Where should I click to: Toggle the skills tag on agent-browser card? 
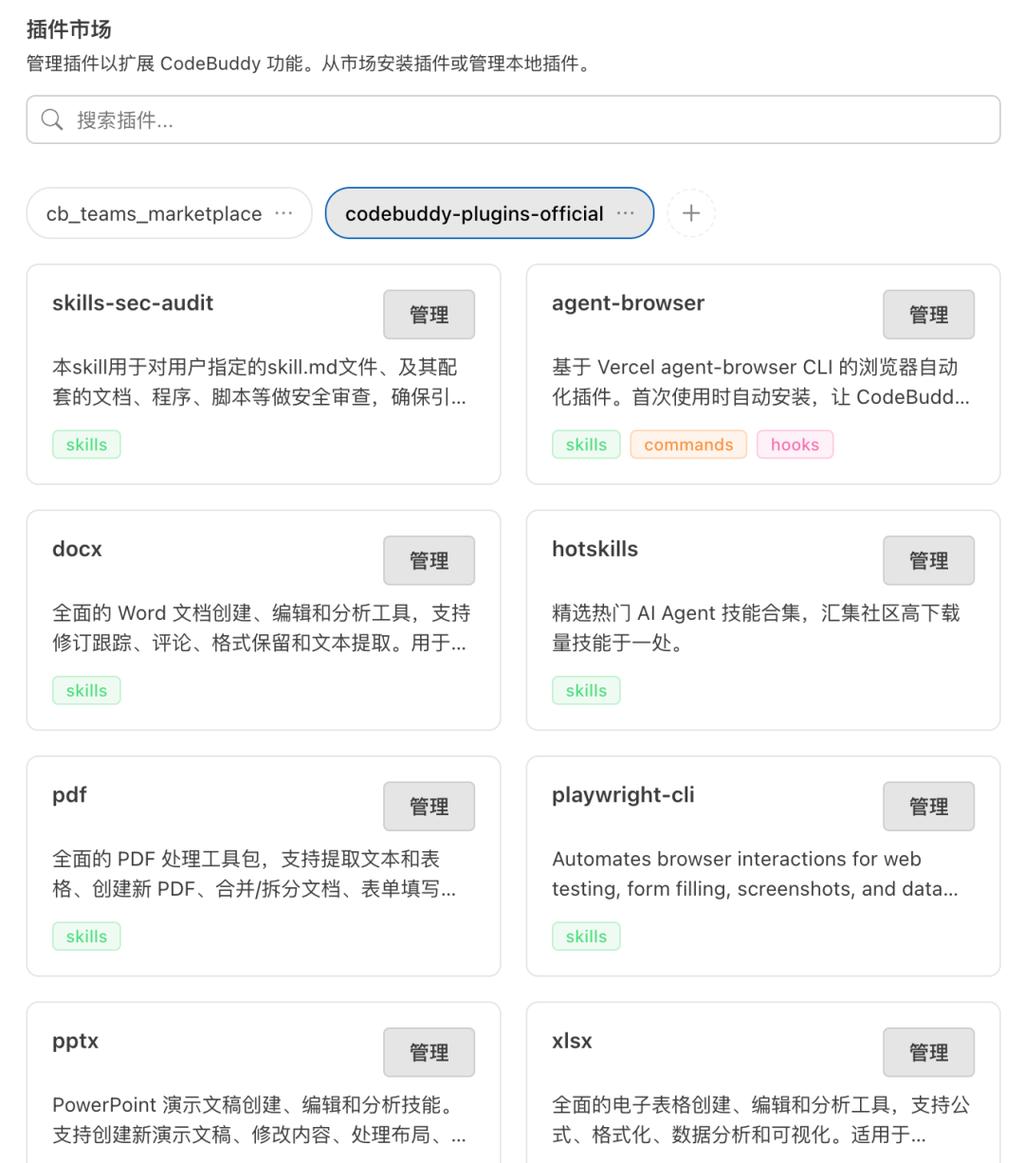point(586,444)
